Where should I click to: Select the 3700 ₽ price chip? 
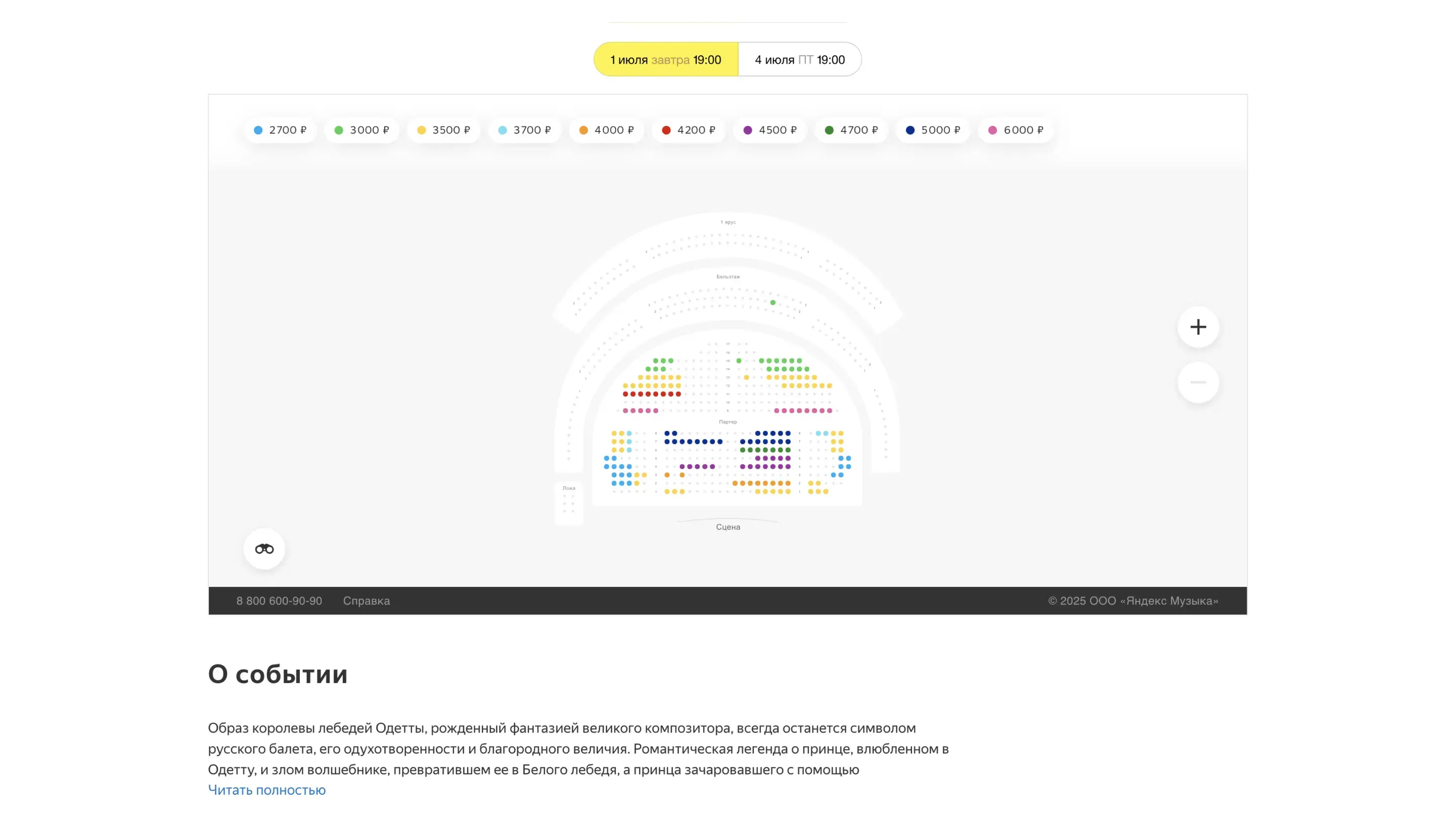pos(525,130)
